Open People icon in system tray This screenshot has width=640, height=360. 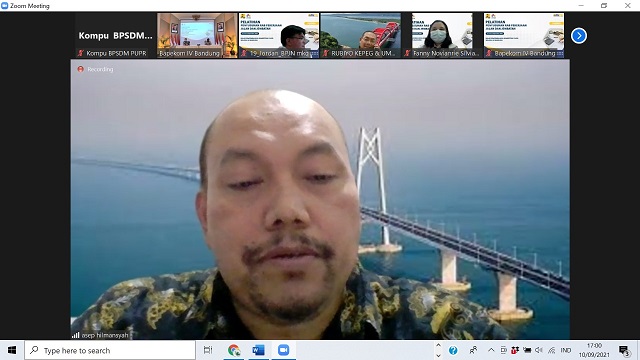click(x=473, y=350)
